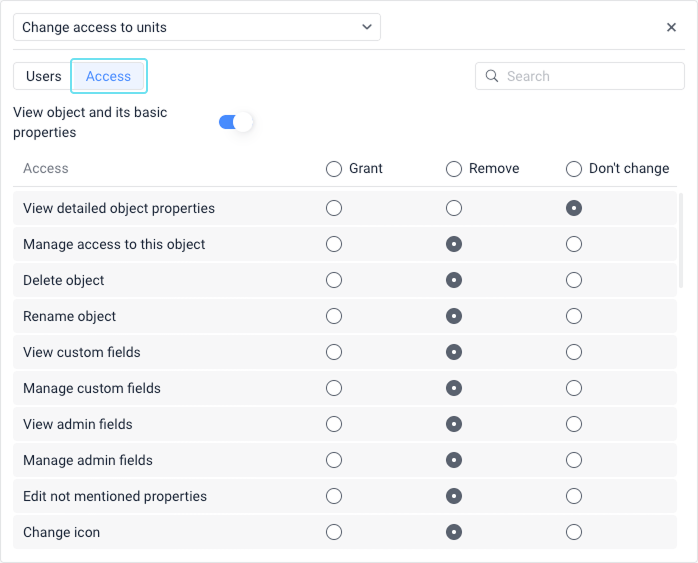This screenshot has height=563, width=698.
Task: Select Remove radio in the header row
Action: pos(454,169)
